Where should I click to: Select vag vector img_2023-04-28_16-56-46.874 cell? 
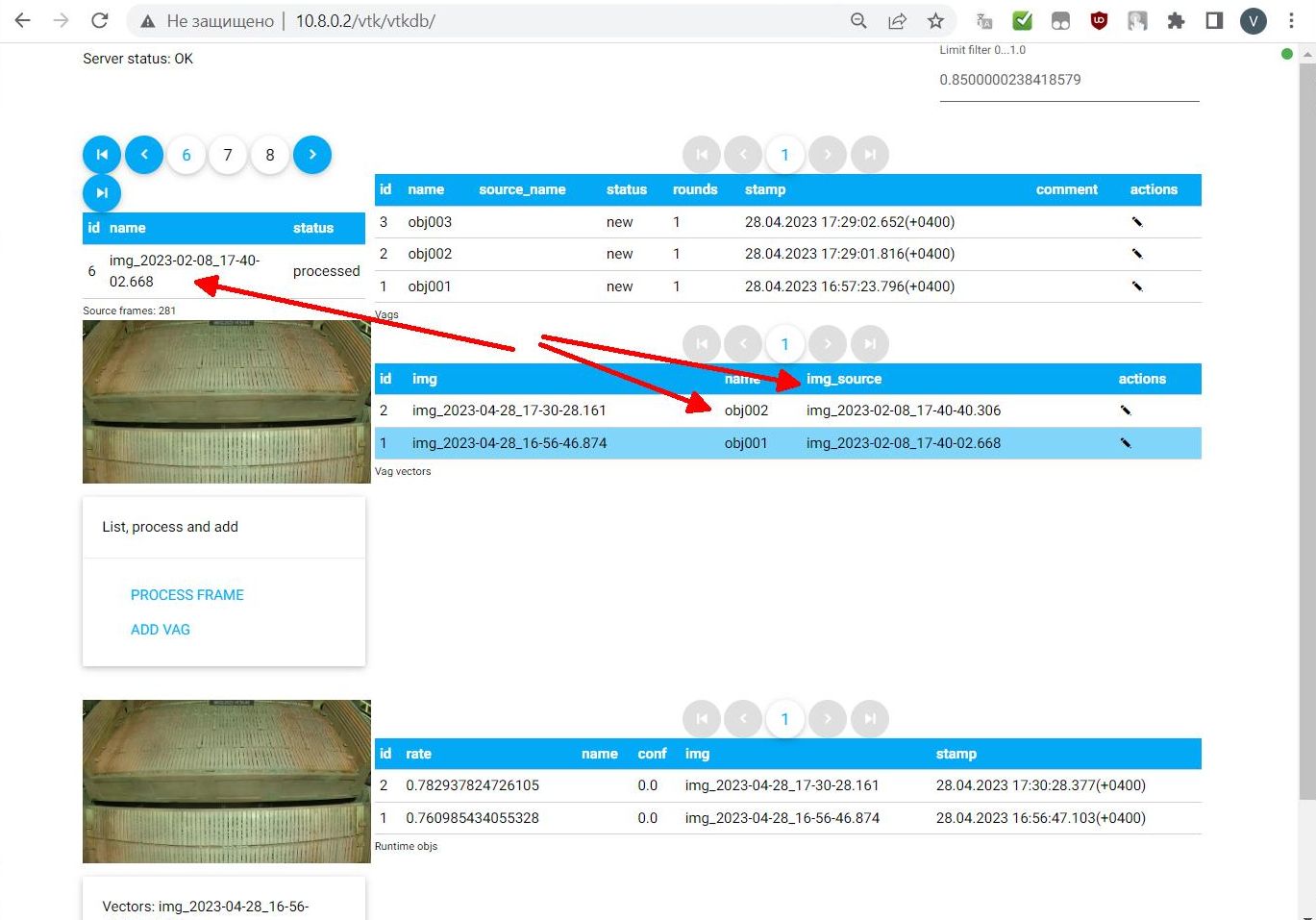[509, 443]
